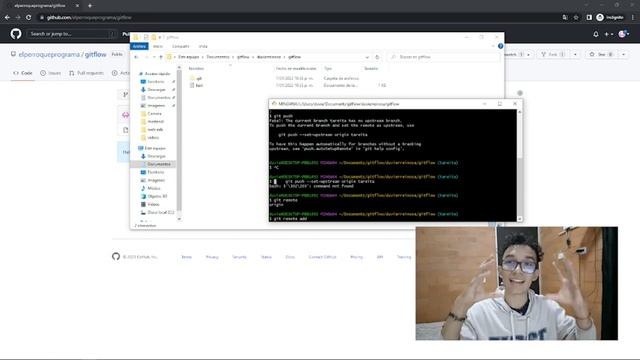Sort by Fecha de modificación column header
This screenshot has height=360, width=640.
coord(296,69)
